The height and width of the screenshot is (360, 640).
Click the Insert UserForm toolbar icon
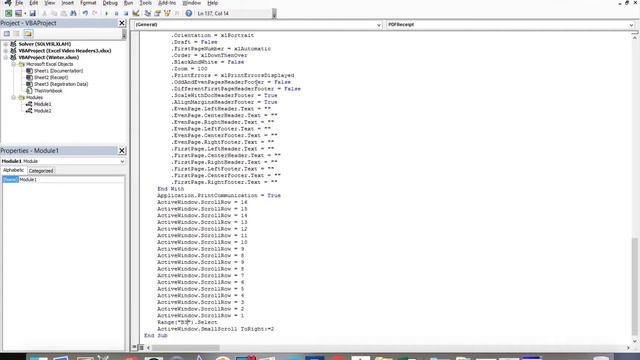[x=18, y=13]
